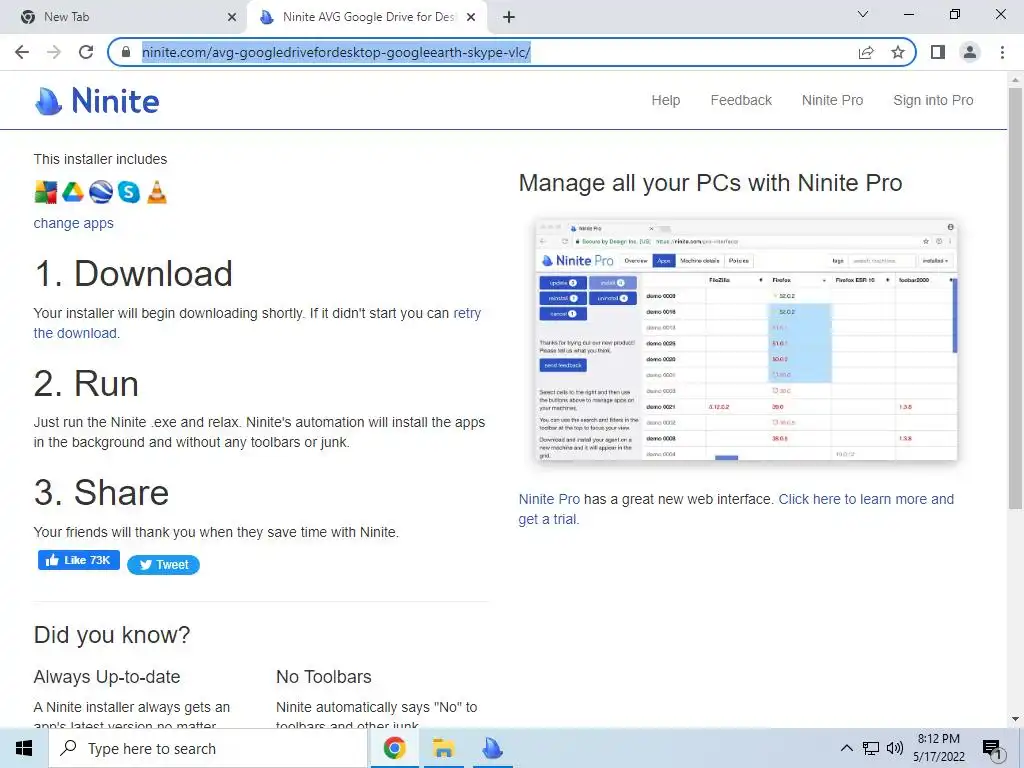Viewport: 1024px width, 768px height.
Task: Switch to the New Tab tab
Action: [124, 17]
